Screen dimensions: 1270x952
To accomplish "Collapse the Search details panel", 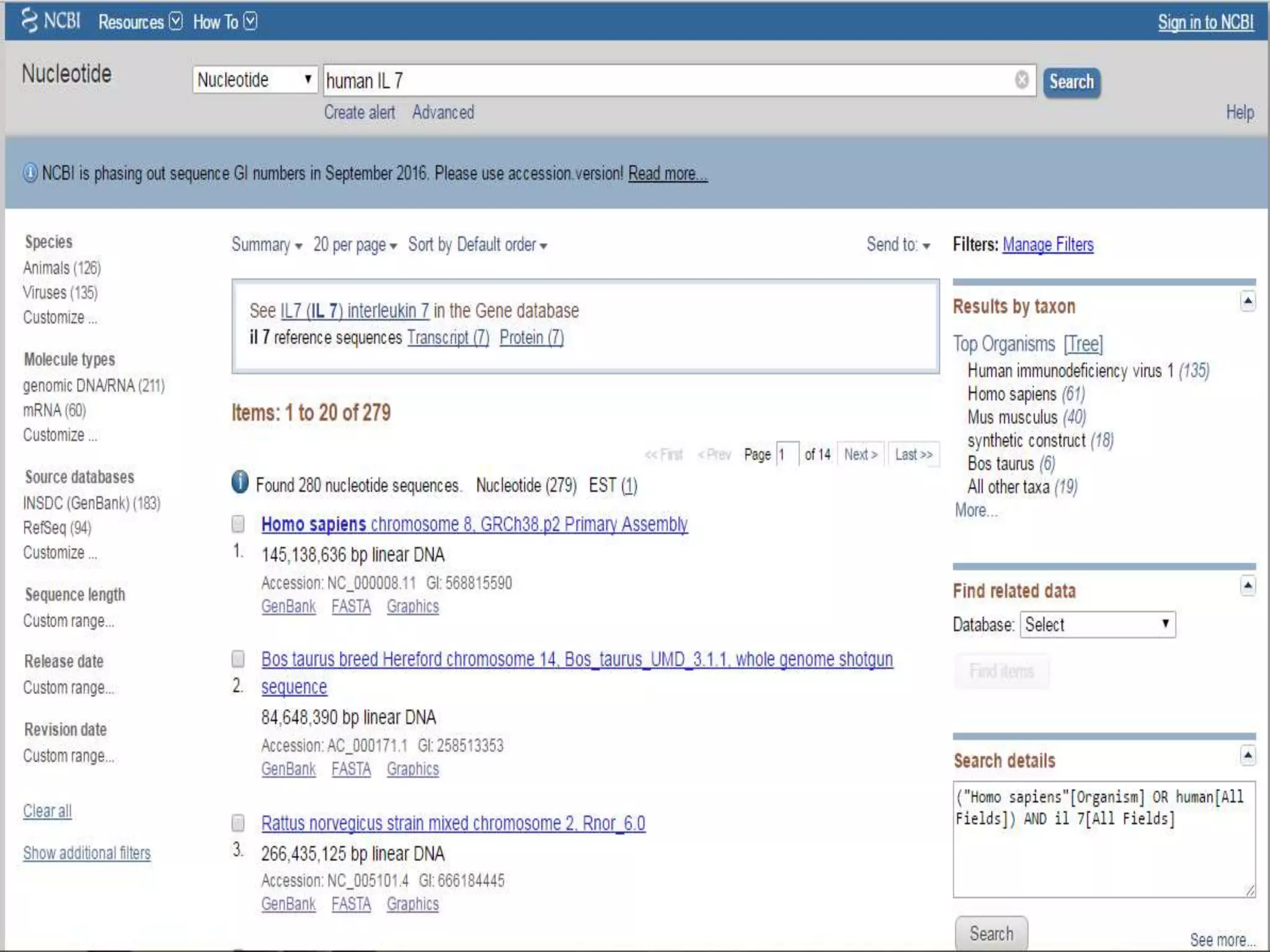I will tap(1248, 756).
